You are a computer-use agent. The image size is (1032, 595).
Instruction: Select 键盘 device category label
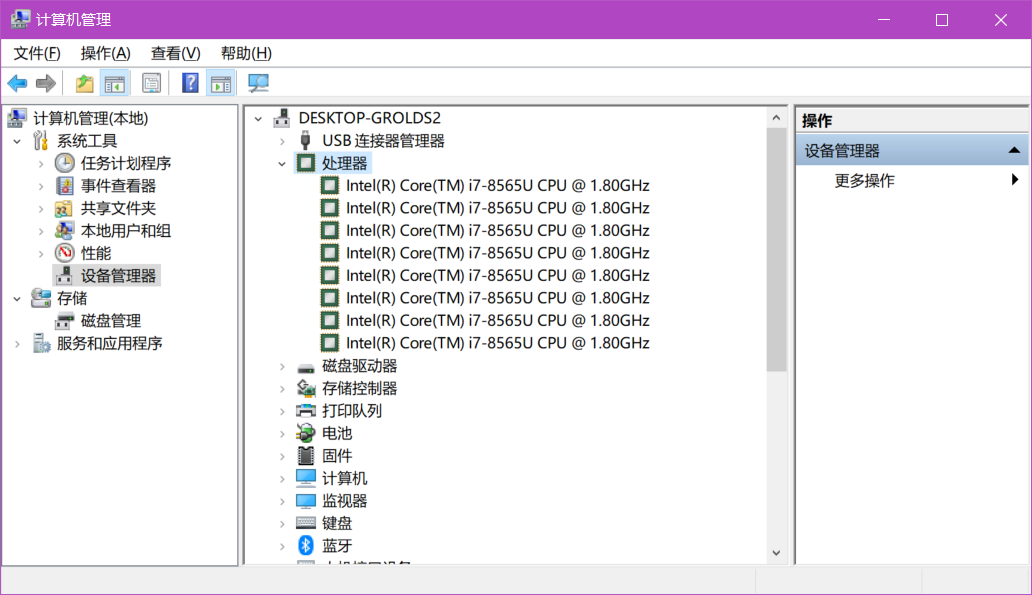[x=337, y=523]
